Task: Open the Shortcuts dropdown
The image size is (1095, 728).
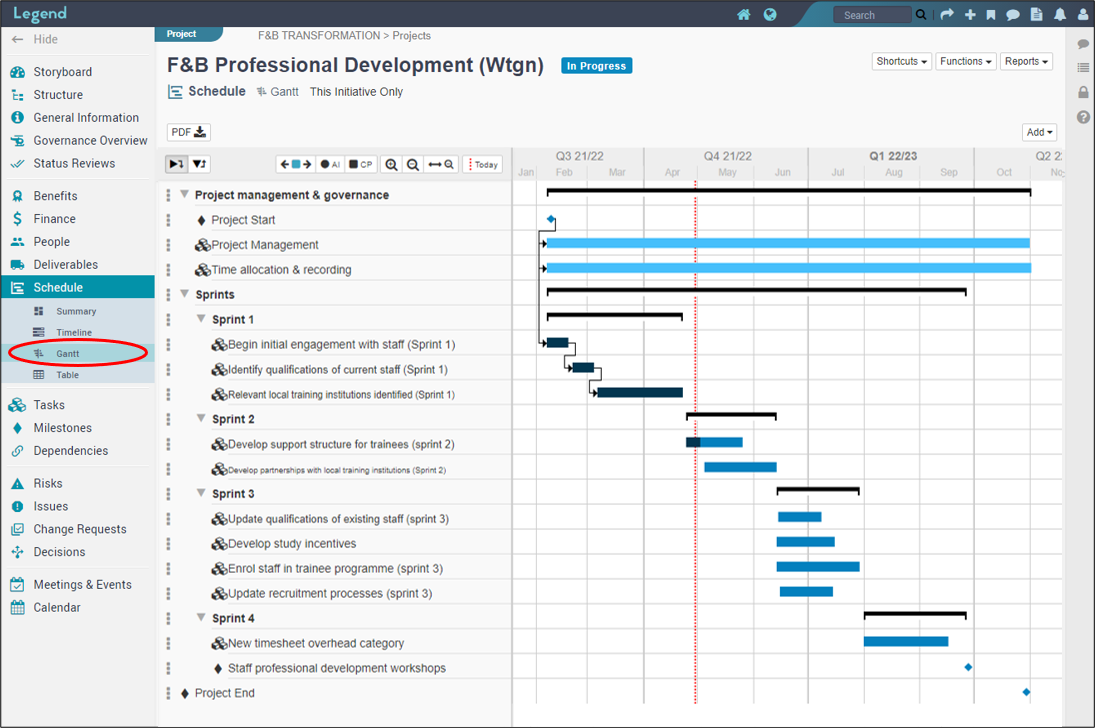Action: point(902,61)
